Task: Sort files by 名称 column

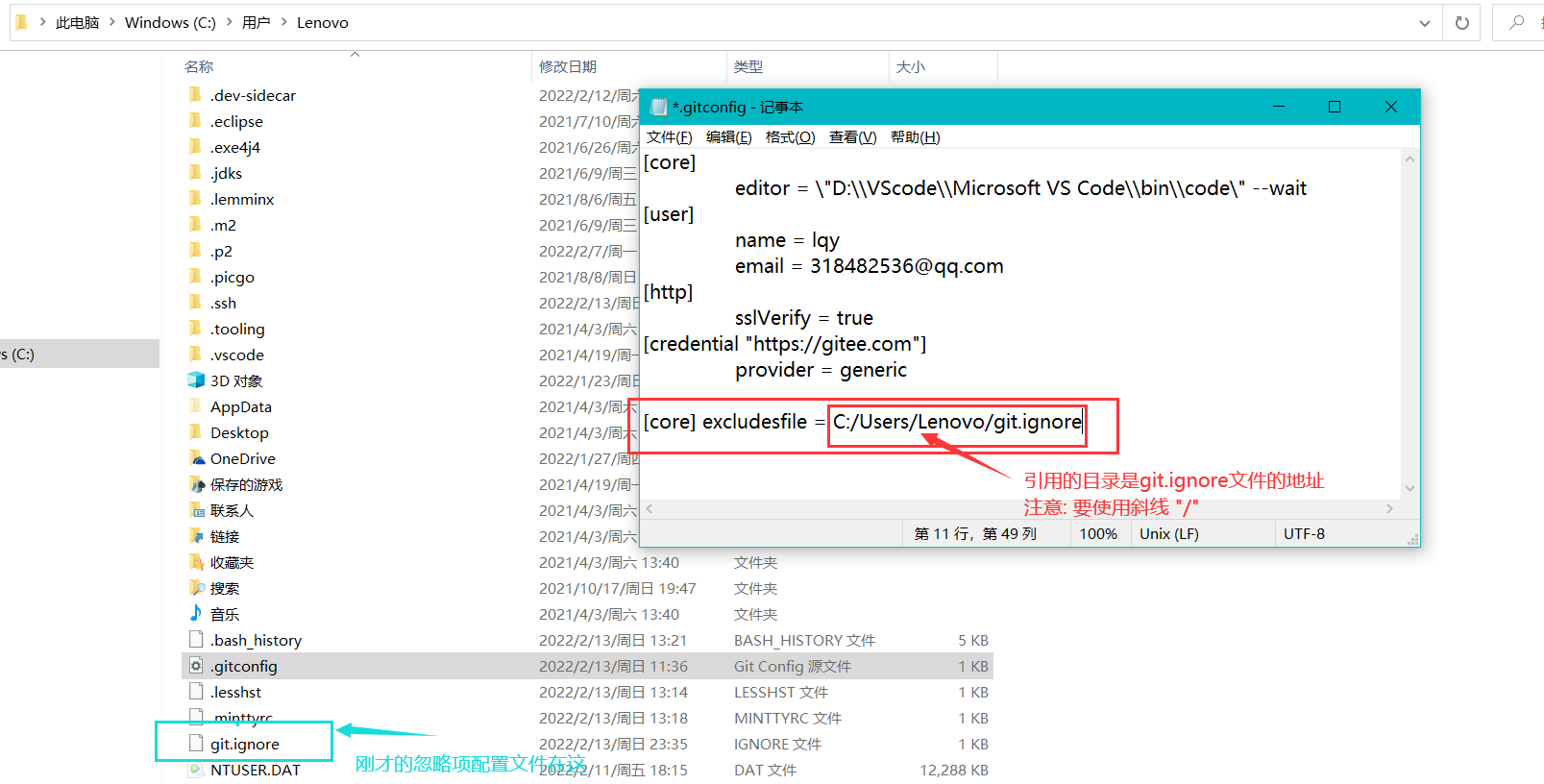Action: pyautogui.click(x=199, y=66)
